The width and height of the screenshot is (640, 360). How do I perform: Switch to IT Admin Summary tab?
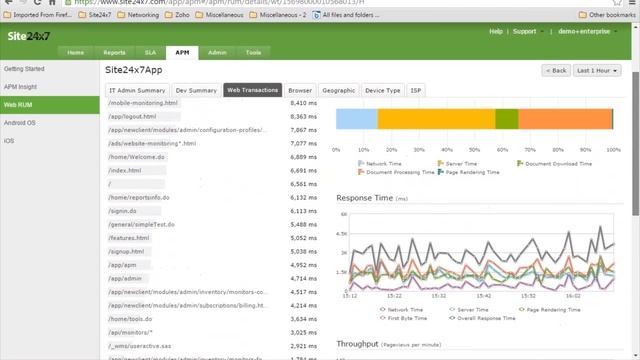[x=137, y=90]
